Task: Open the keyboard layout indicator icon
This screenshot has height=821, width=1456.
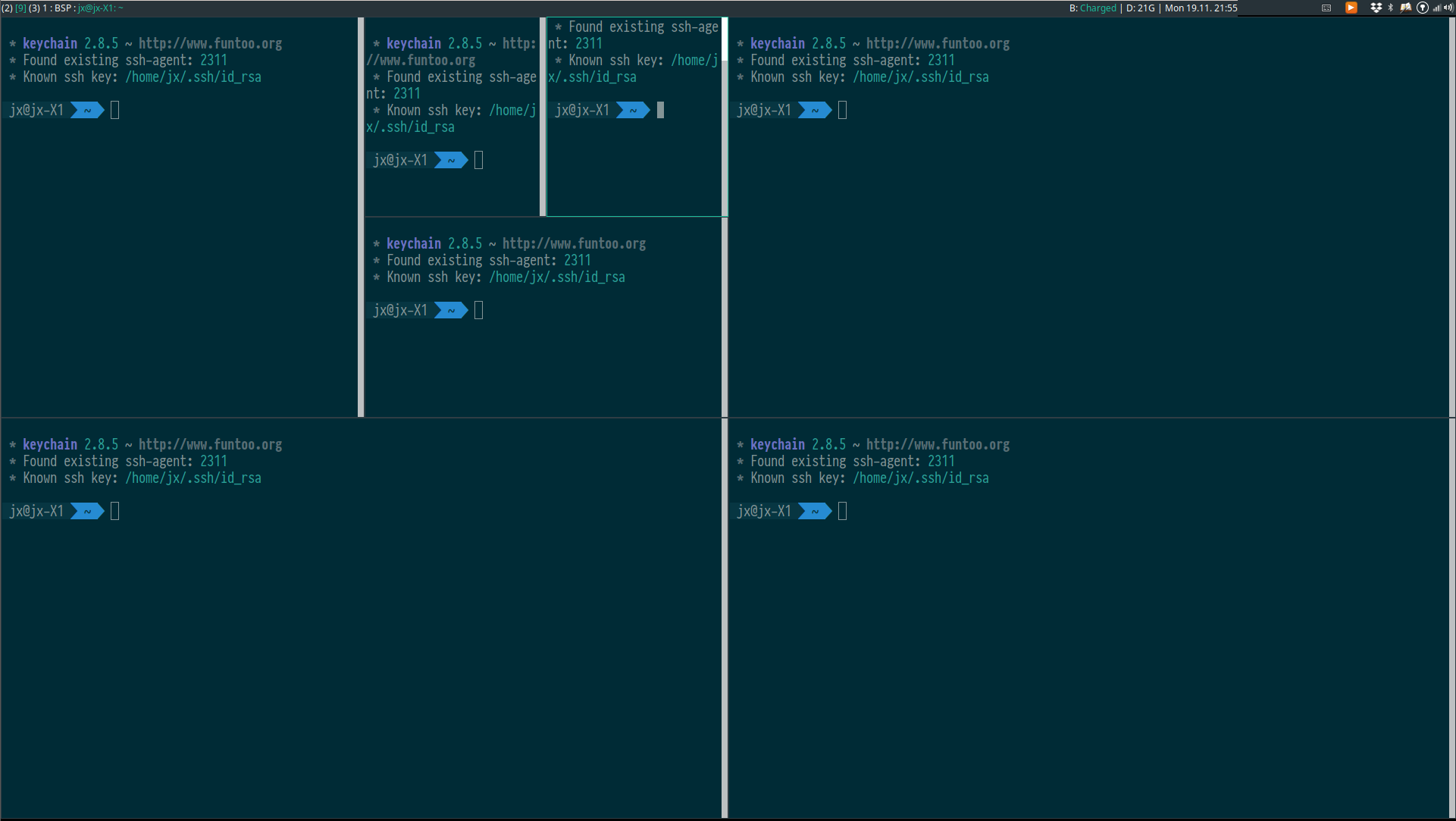Action: coord(1326,8)
